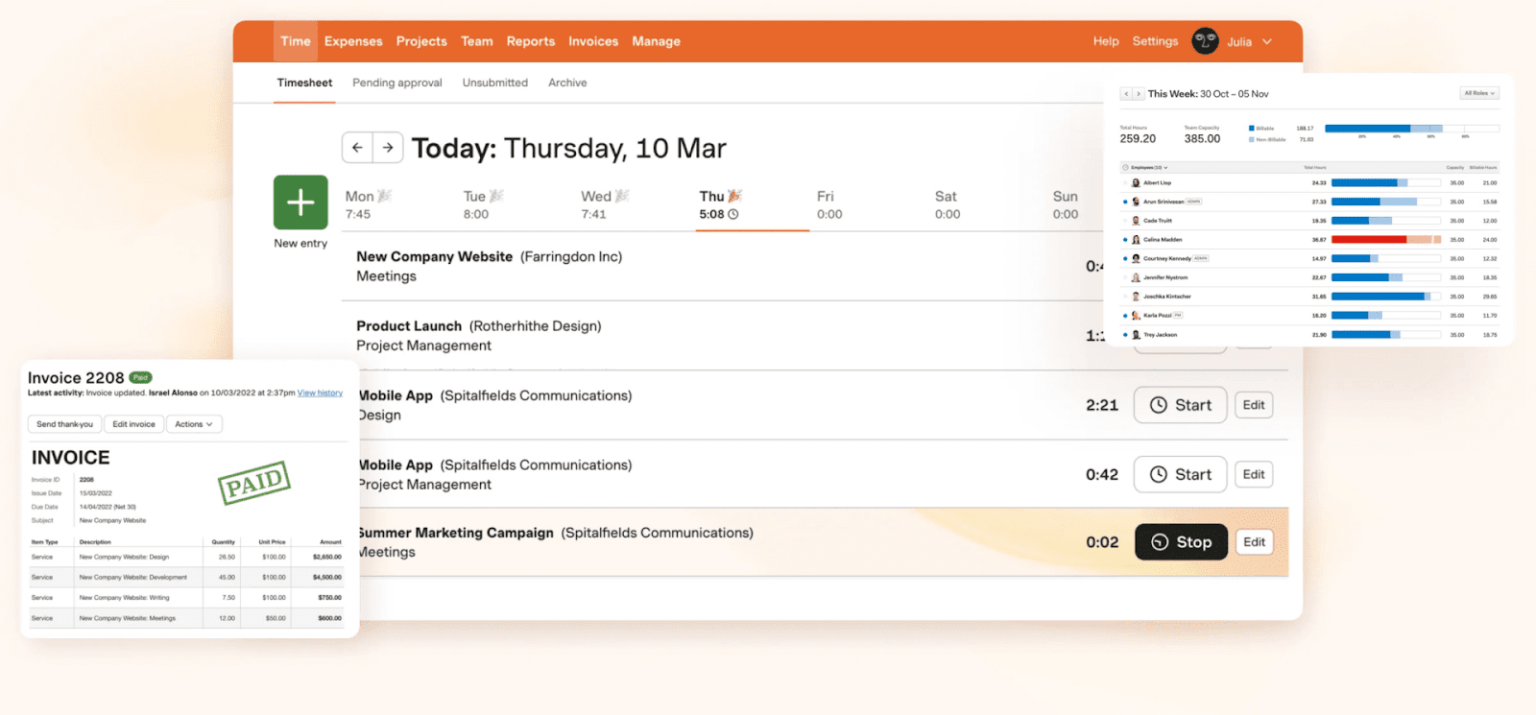The height and width of the screenshot is (715, 1536).
Task: Edit the Mobile App Design time entry
Action: click(1254, 404)
